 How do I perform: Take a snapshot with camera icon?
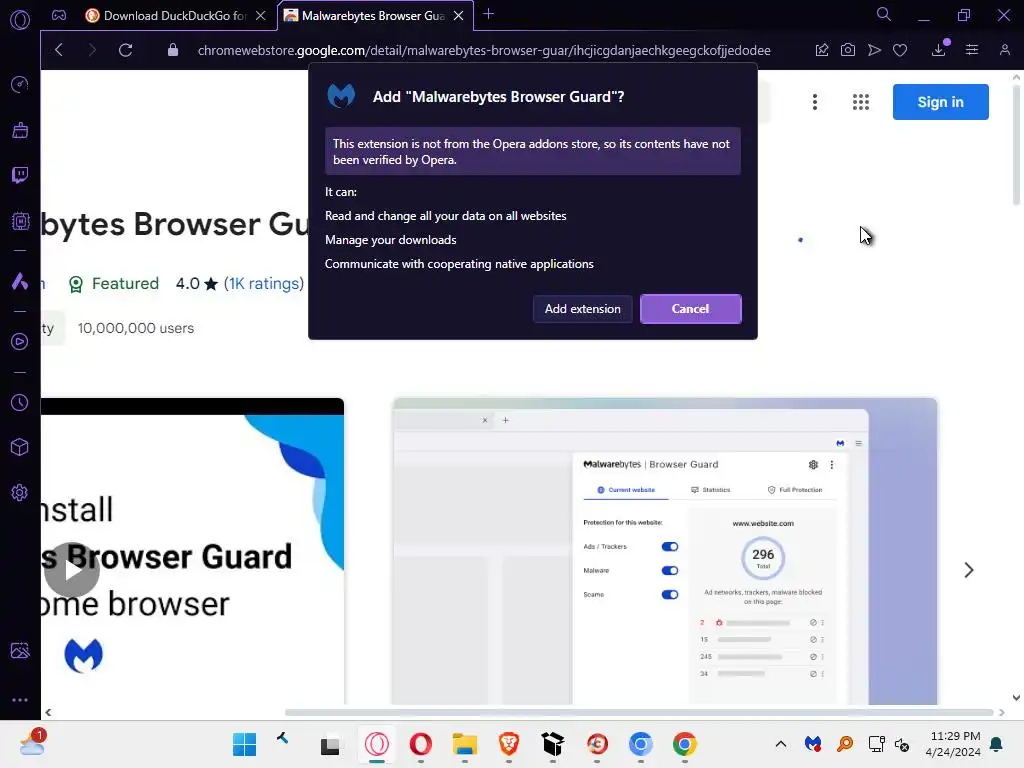848,50
